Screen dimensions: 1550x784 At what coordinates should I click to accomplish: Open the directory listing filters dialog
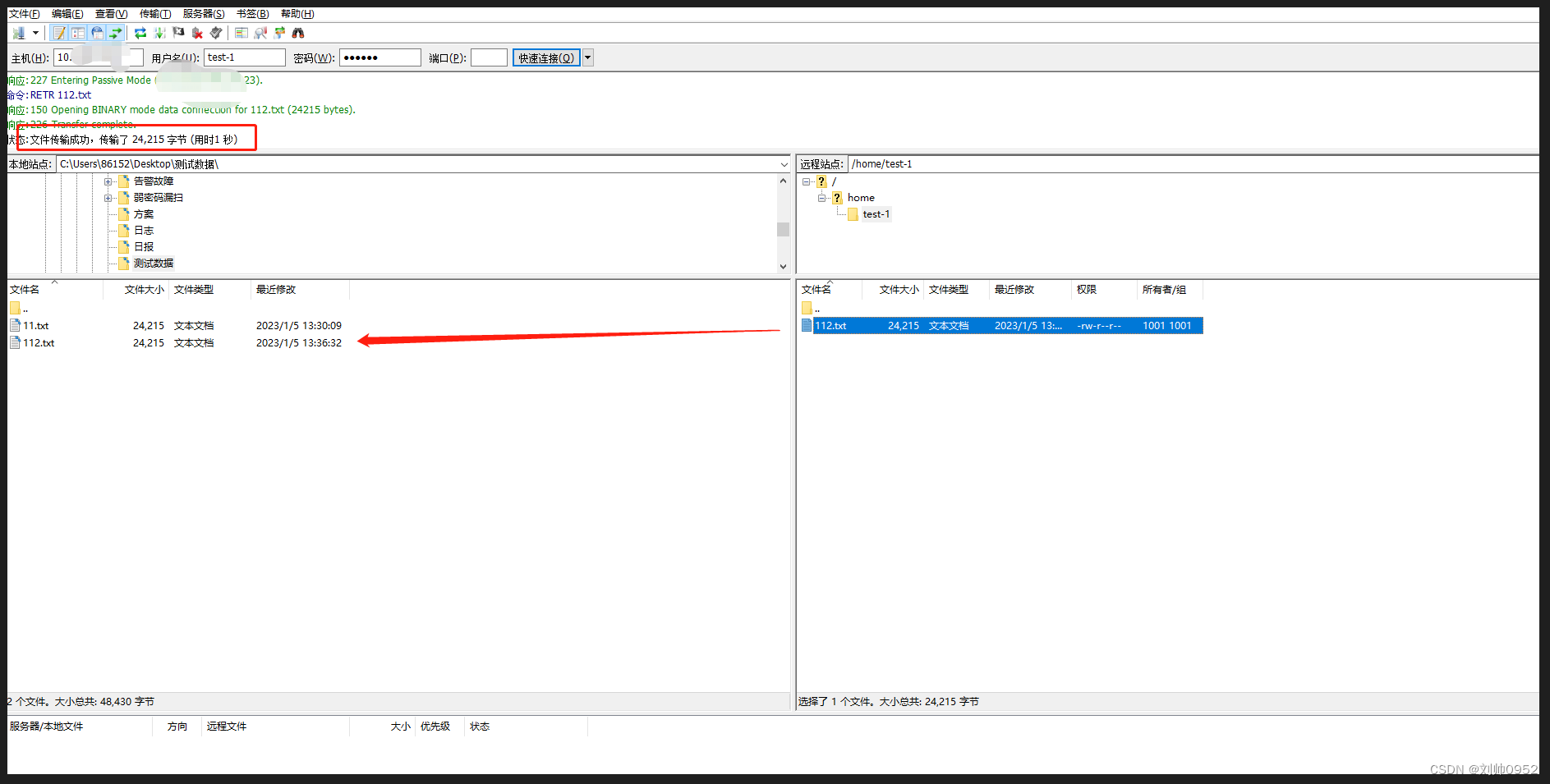241,33
